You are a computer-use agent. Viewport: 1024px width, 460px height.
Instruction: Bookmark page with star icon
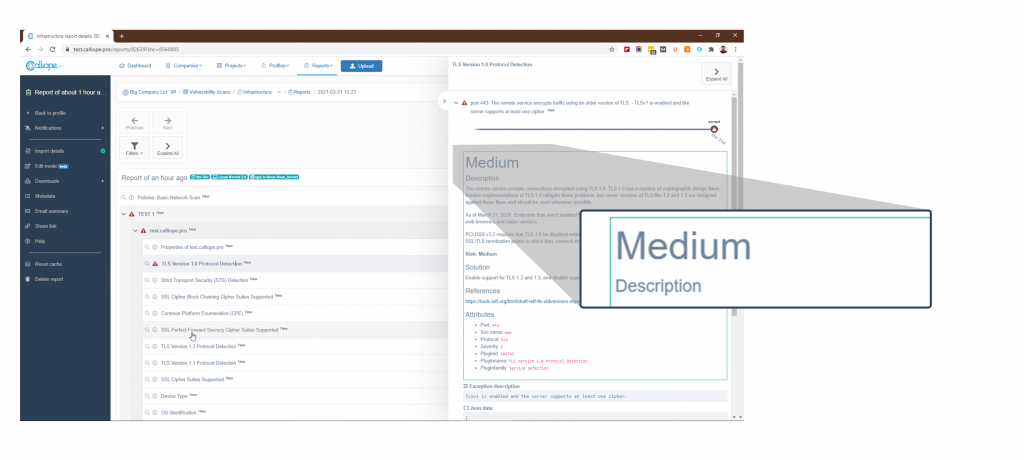pos(612,49)
